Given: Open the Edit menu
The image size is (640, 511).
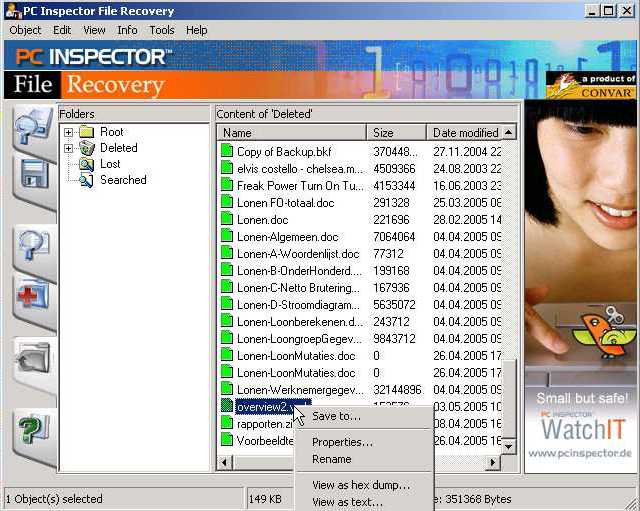Looking at the screenshot, I should tap(62, 30).
